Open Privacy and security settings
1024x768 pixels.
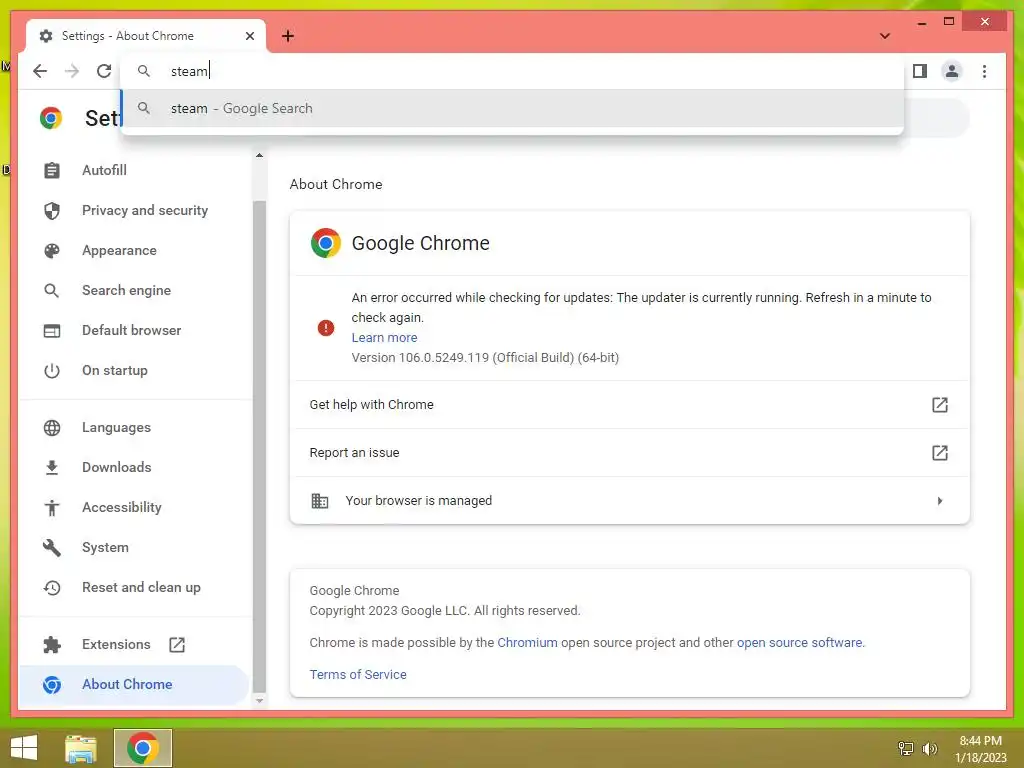tap(144, 210)
